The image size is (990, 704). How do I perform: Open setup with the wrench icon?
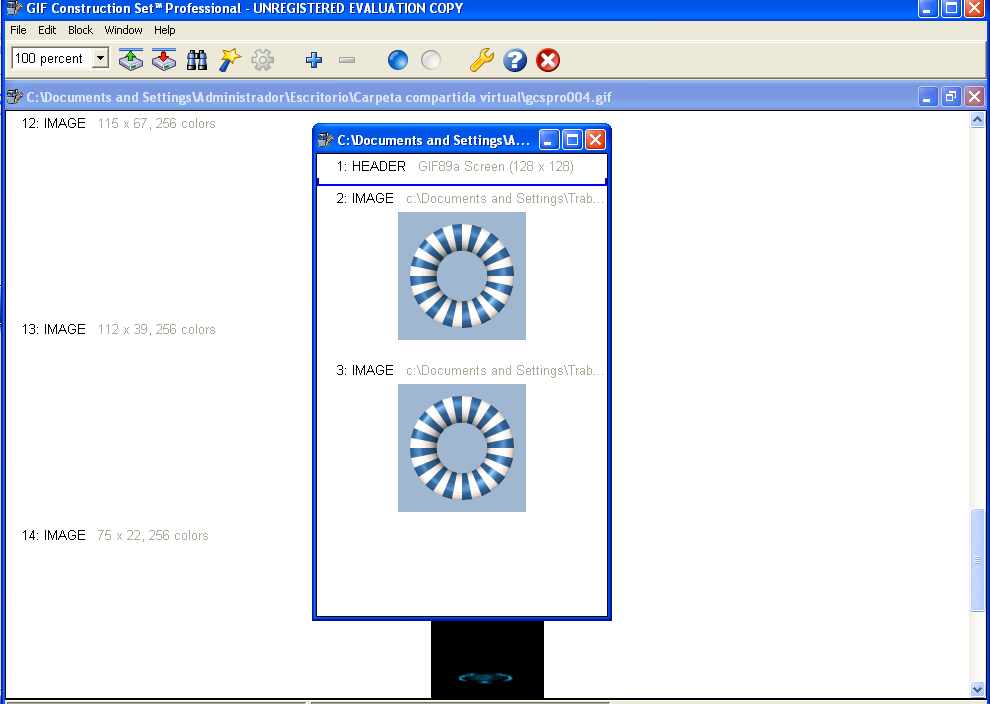coord(482,60)
